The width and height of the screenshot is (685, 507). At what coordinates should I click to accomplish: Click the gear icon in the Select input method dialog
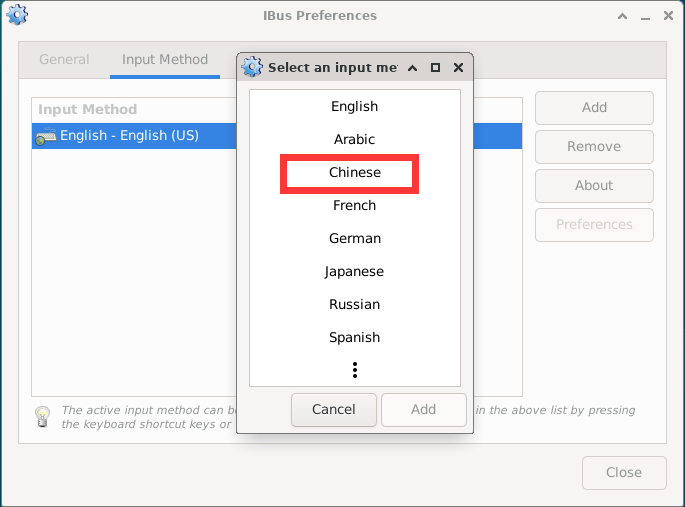[x=253, y=68]
